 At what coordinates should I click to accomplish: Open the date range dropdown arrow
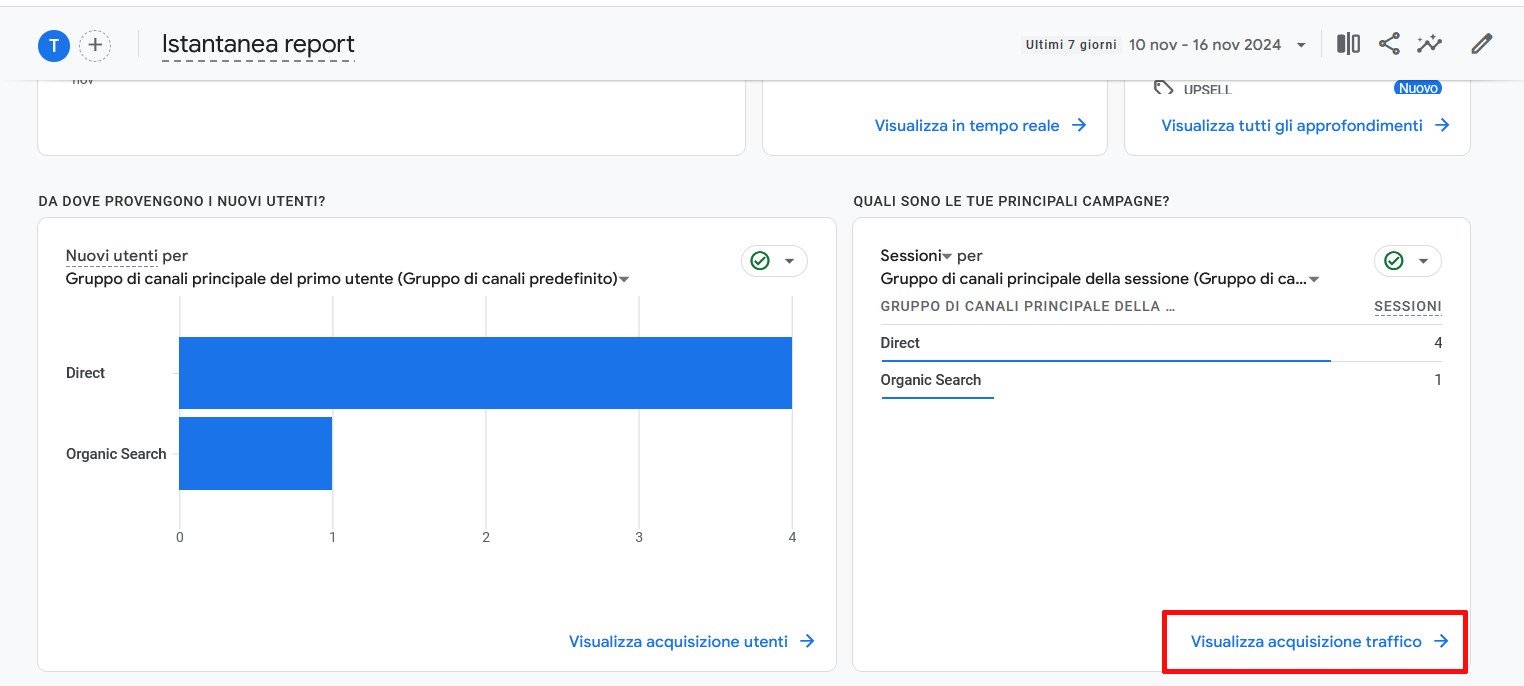[1301, 45]
